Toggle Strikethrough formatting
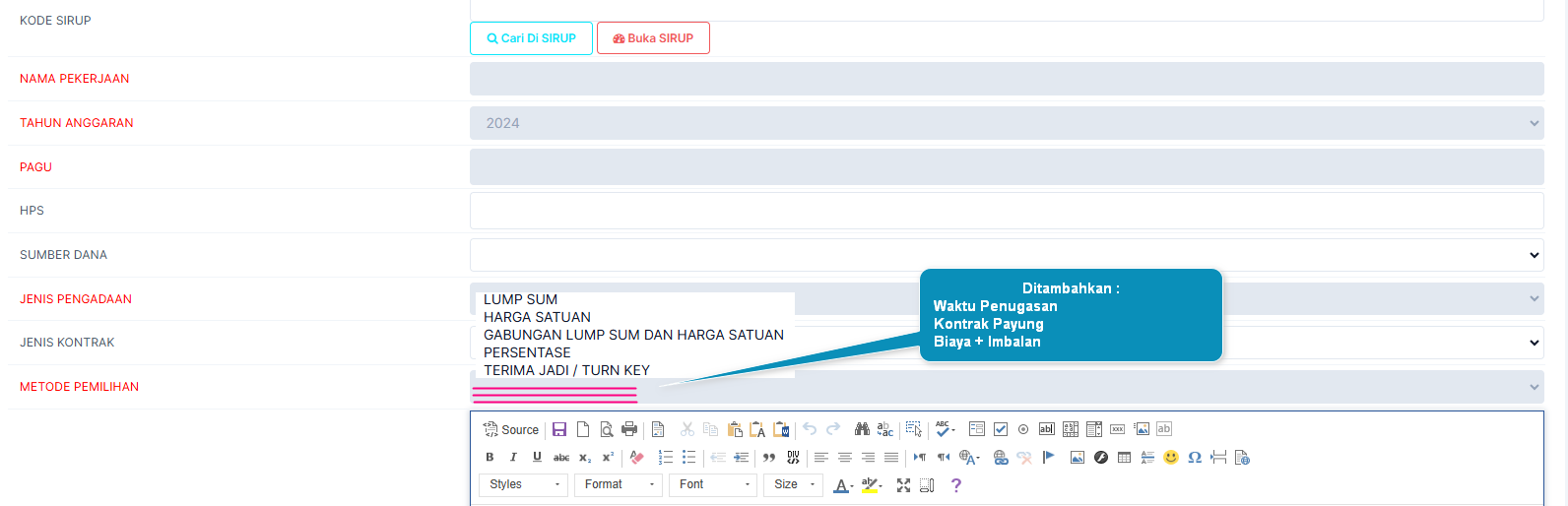This screenshot has width=1568, height=506. (x=561, y=457)
